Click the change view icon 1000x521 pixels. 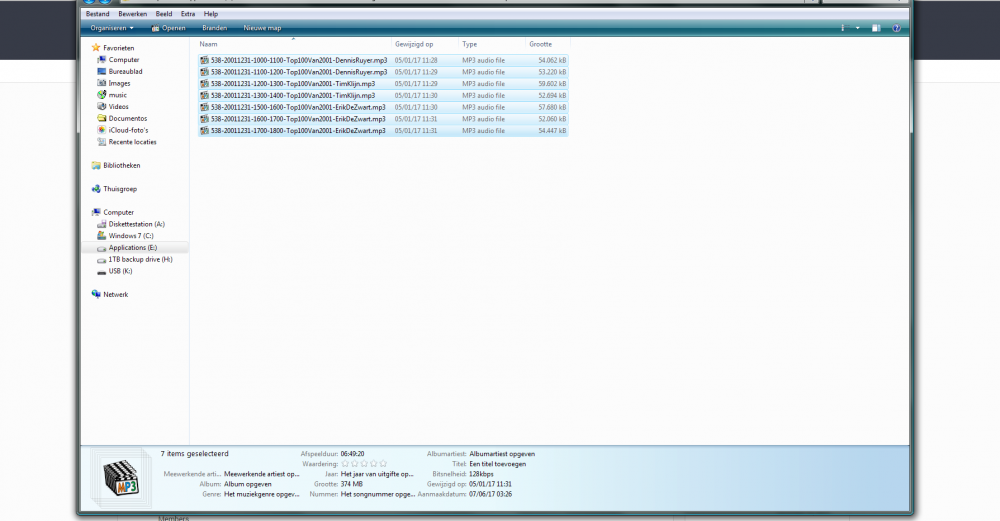(845, 28)
